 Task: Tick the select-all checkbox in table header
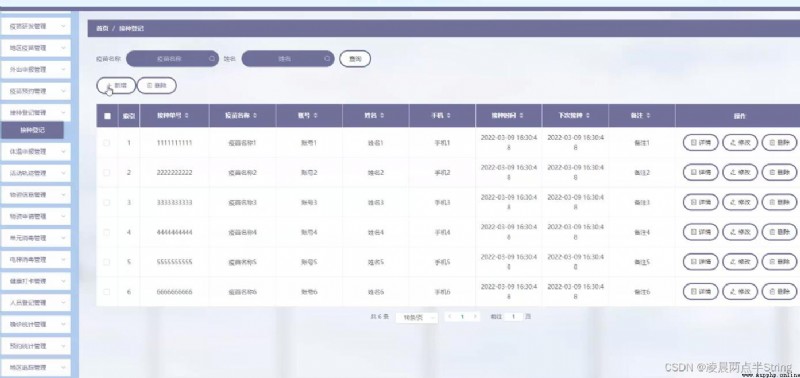pos(107,116)
